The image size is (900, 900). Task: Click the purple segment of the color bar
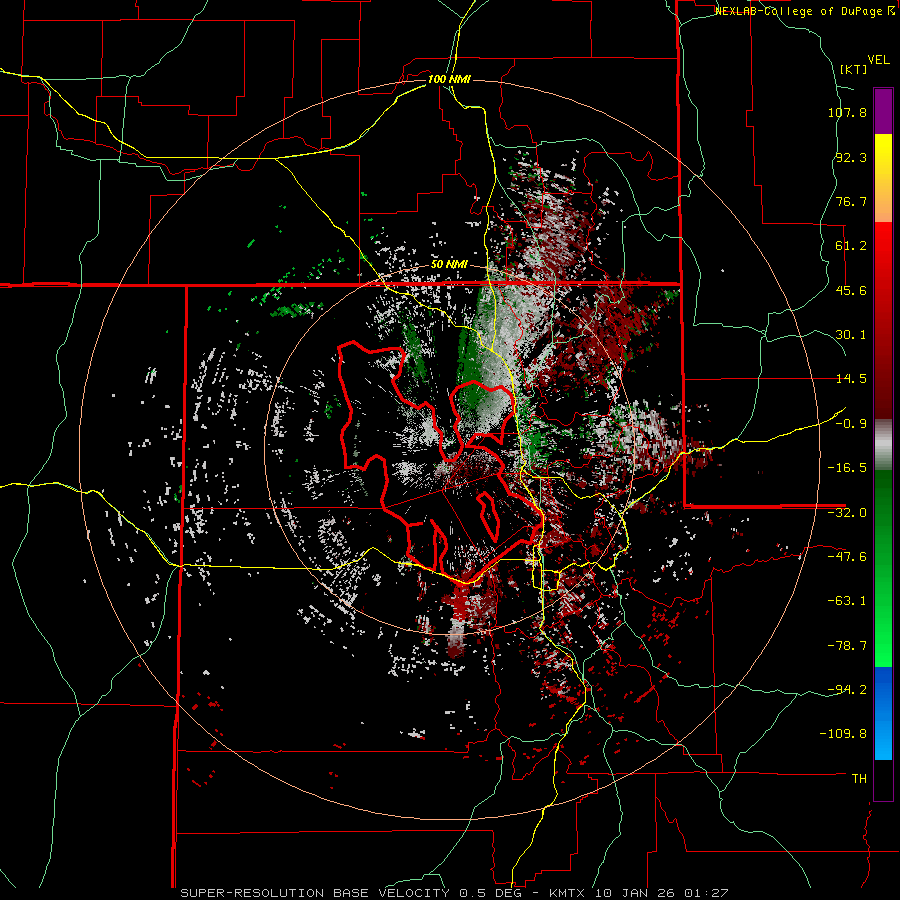pos(883,112)
